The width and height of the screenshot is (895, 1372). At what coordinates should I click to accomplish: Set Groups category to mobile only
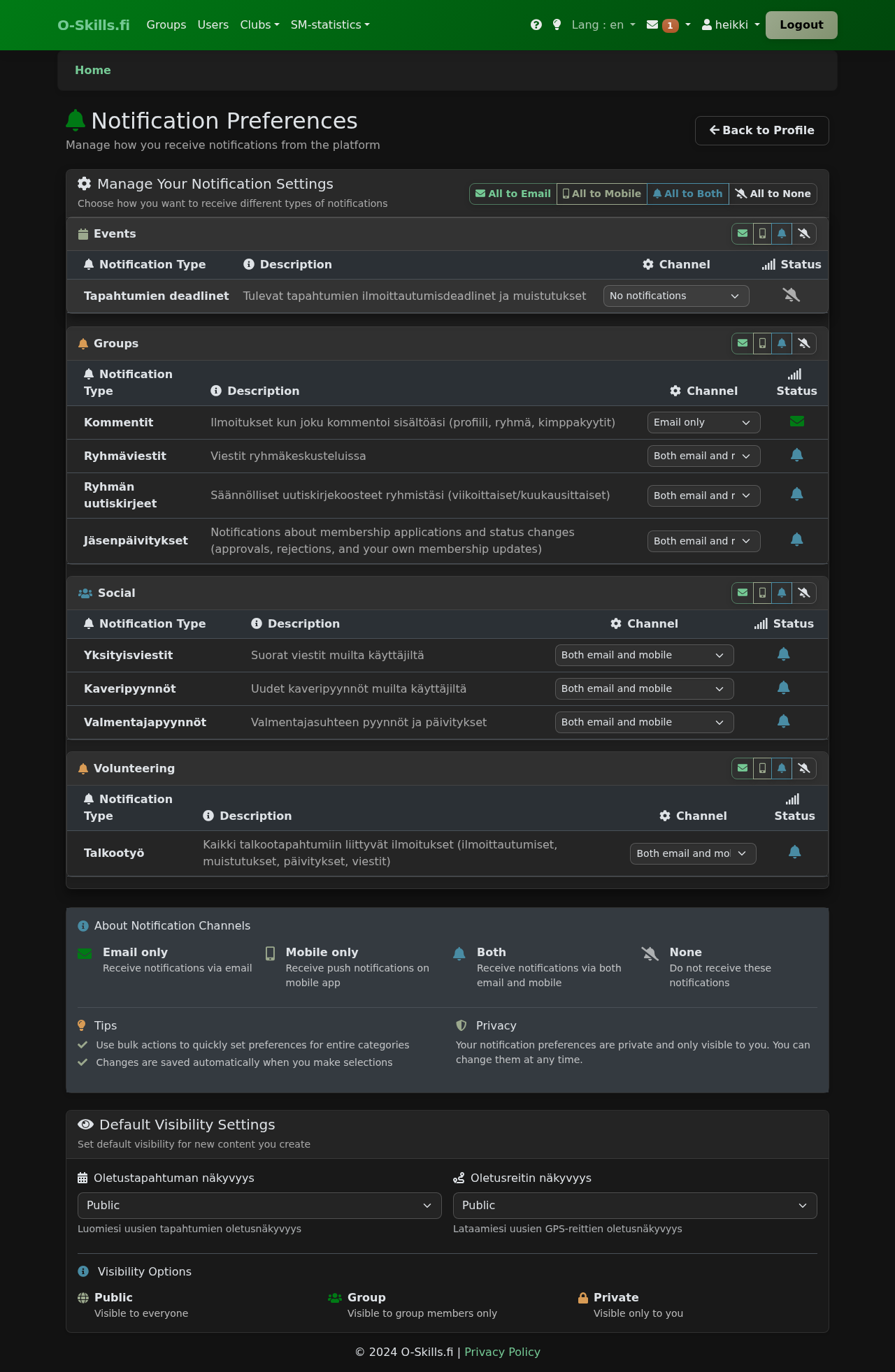pos(762,343)
